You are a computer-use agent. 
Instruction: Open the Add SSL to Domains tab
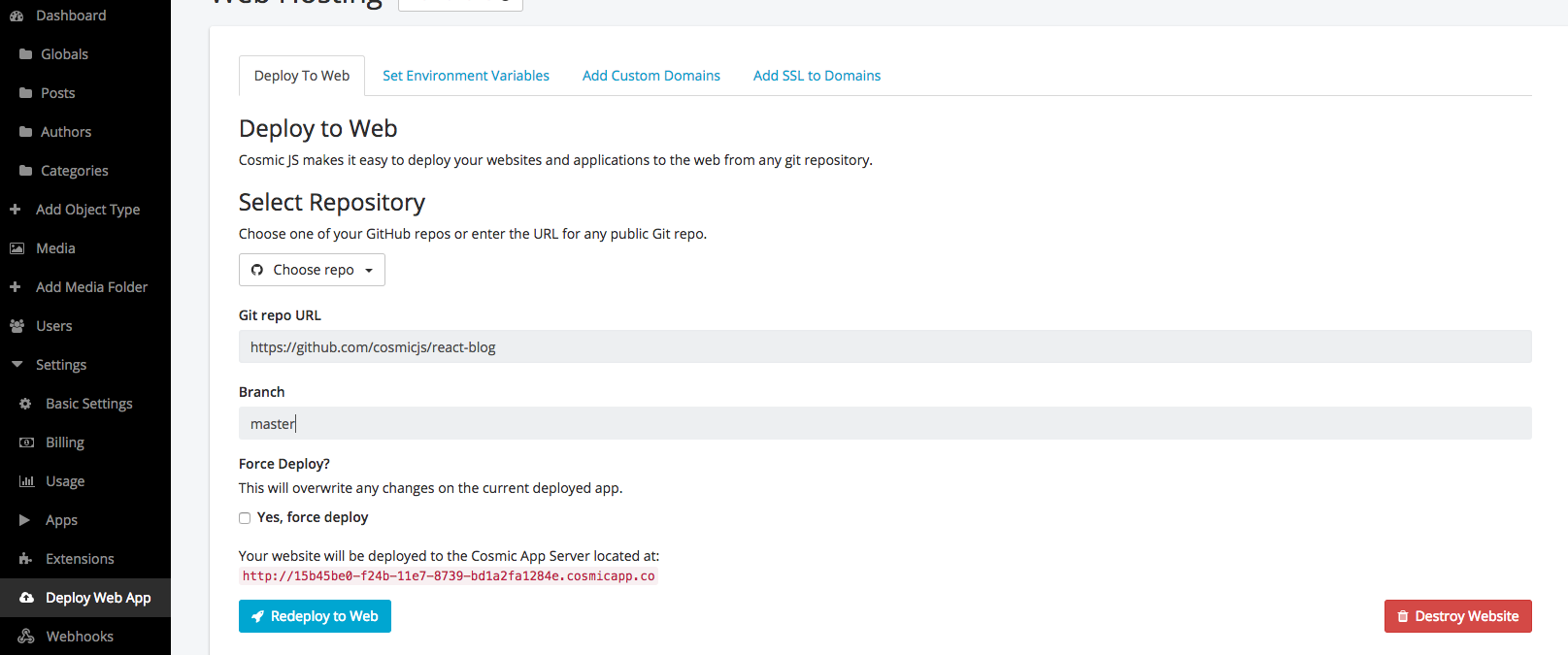817,76
